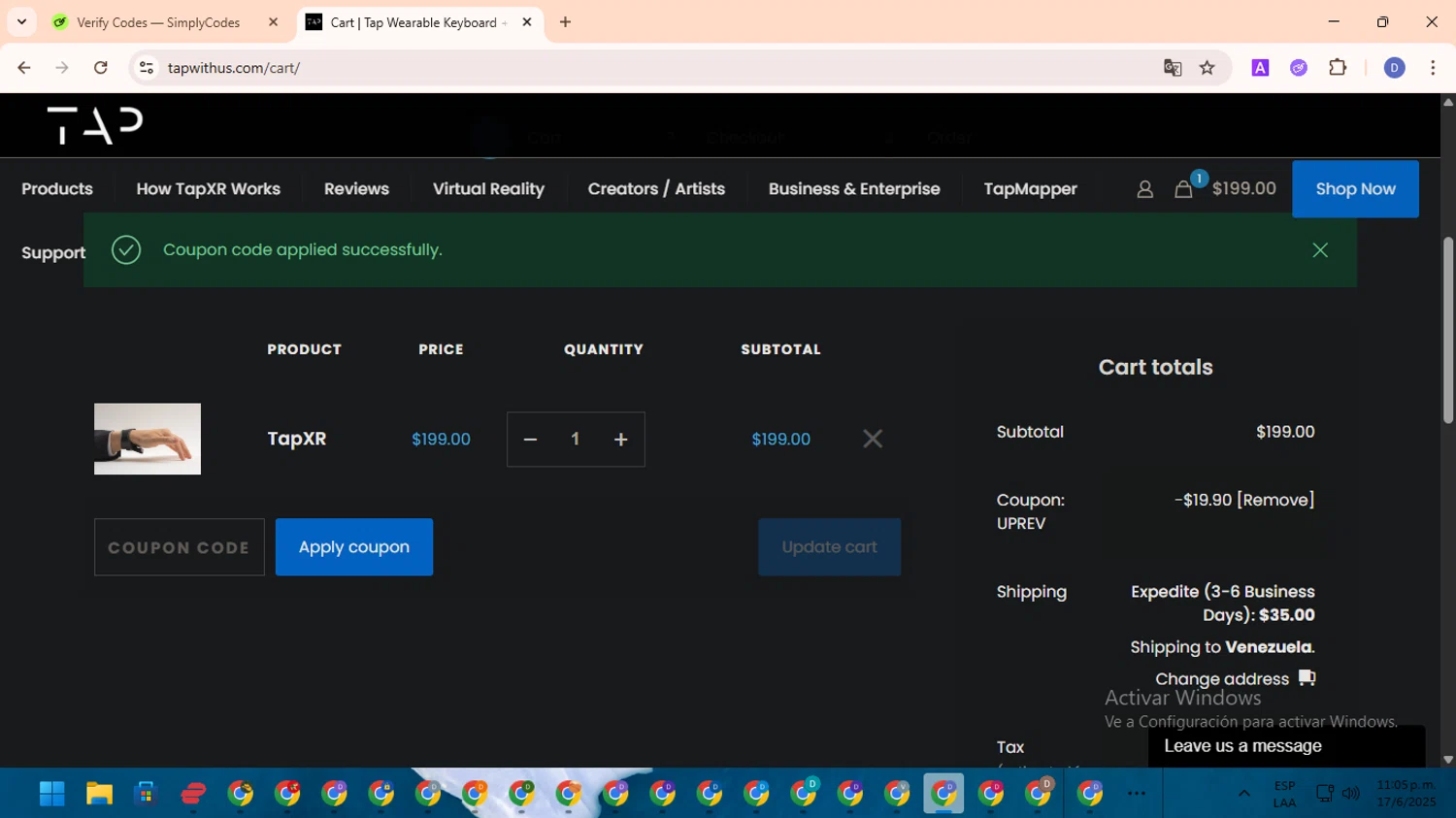
Task: Click the delivery truck icon beside Change address
Action: point(1307,678)
